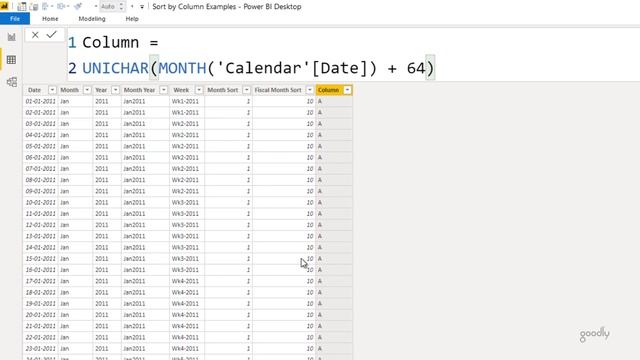Open the Date column filter dropdown
This screenshot has height=360, width=640.
tap(52, 90)
